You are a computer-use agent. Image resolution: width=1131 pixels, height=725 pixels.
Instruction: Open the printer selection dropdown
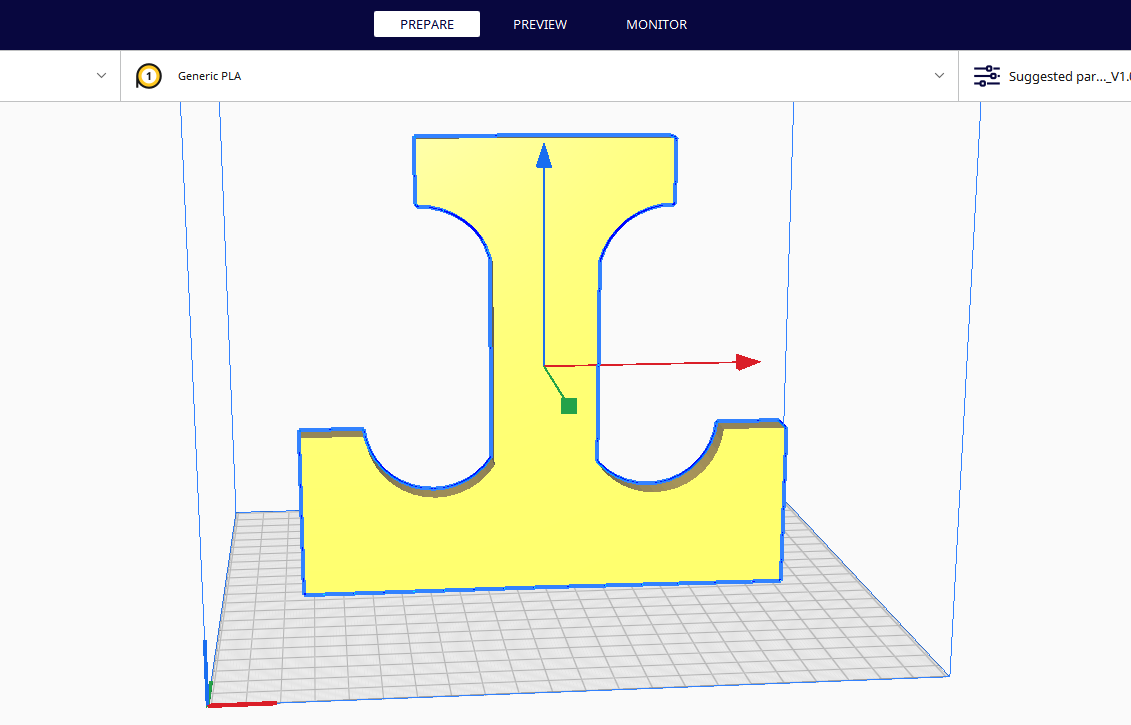pyautogui.click(x=100, y=75)
